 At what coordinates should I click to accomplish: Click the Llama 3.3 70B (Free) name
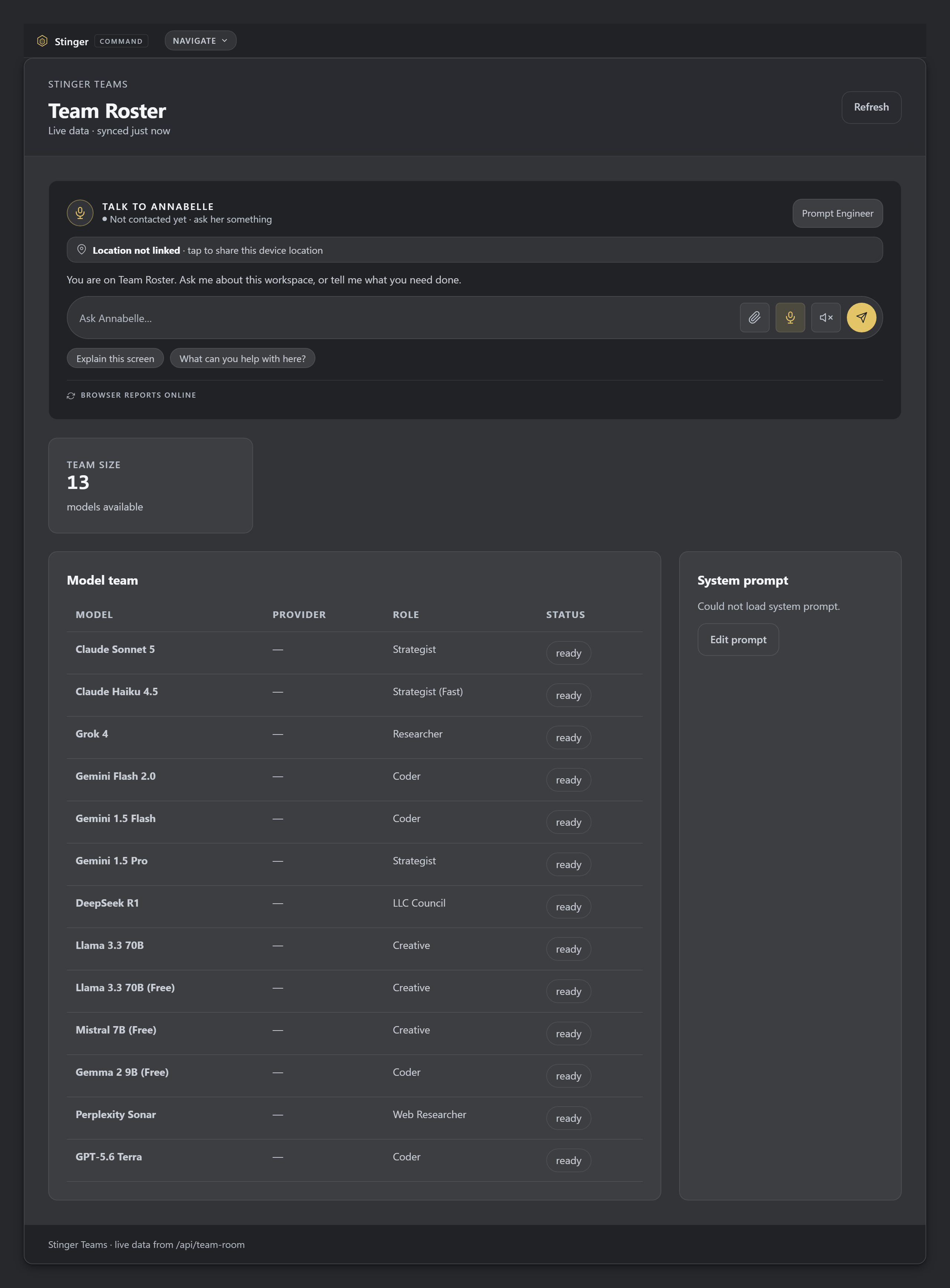tap(125, 988)
